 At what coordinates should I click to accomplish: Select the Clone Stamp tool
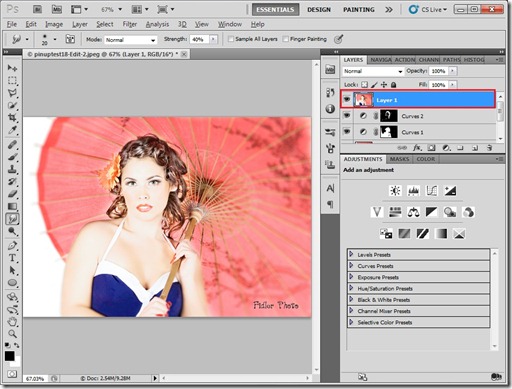click(x=12, y=169)
